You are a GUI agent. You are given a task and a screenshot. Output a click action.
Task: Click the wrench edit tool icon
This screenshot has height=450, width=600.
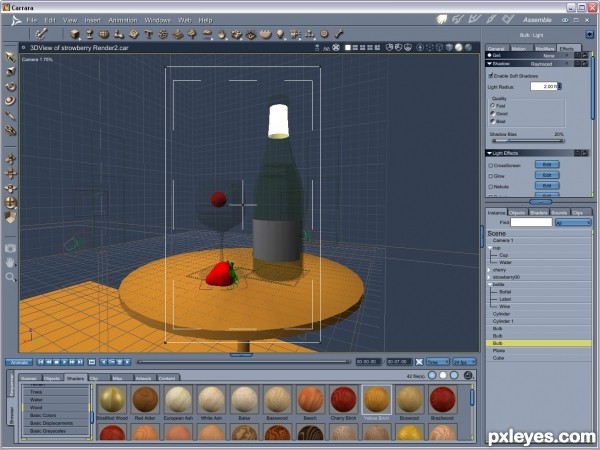(x=41, y=34)
